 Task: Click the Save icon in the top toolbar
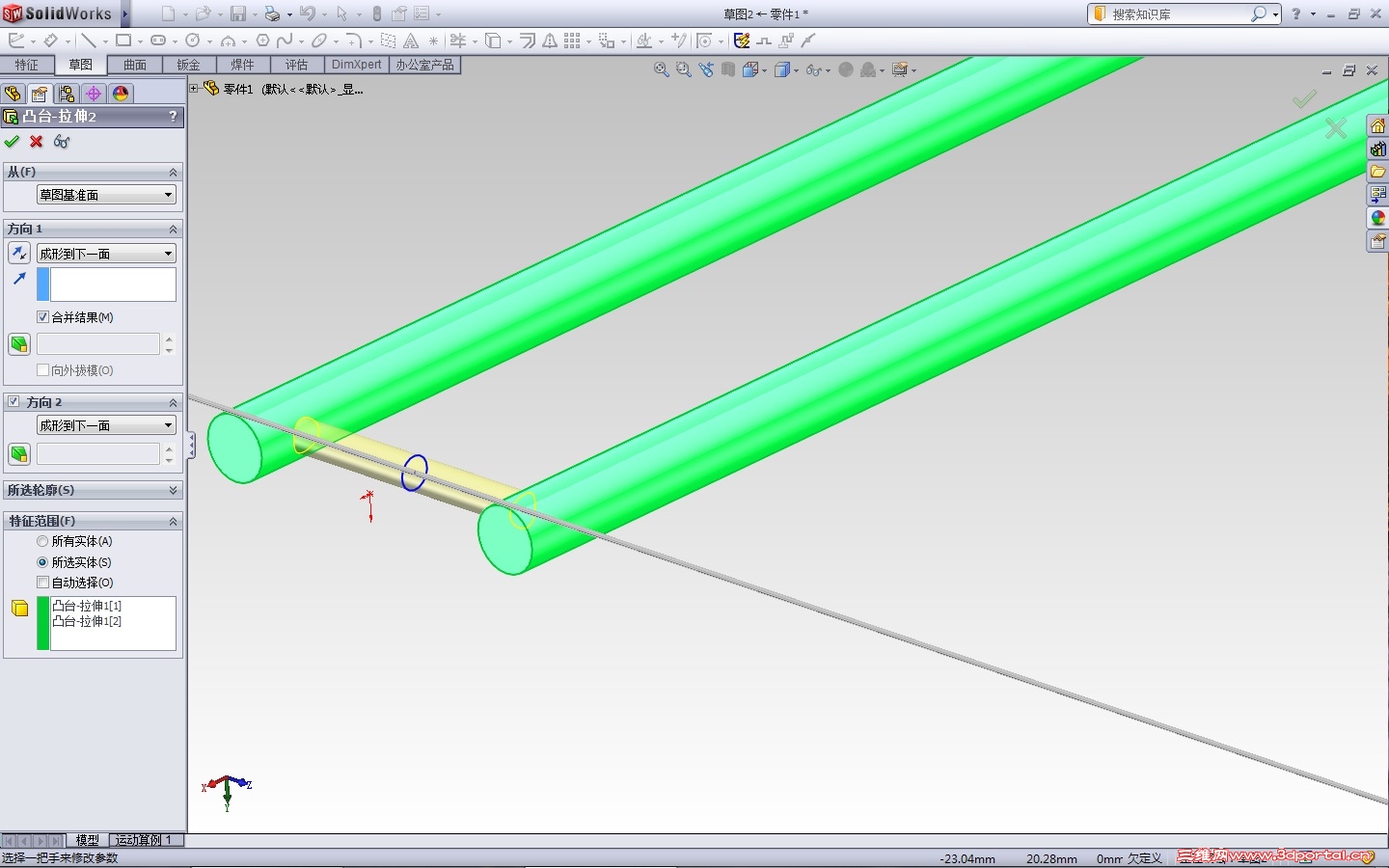(x=237, y=14)
